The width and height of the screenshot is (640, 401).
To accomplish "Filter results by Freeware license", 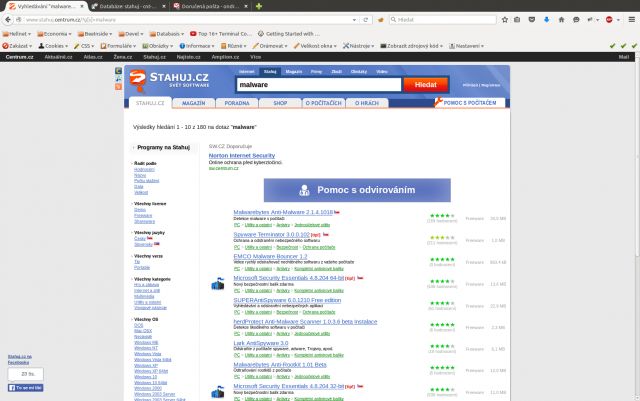I will (x=143, y=215).
